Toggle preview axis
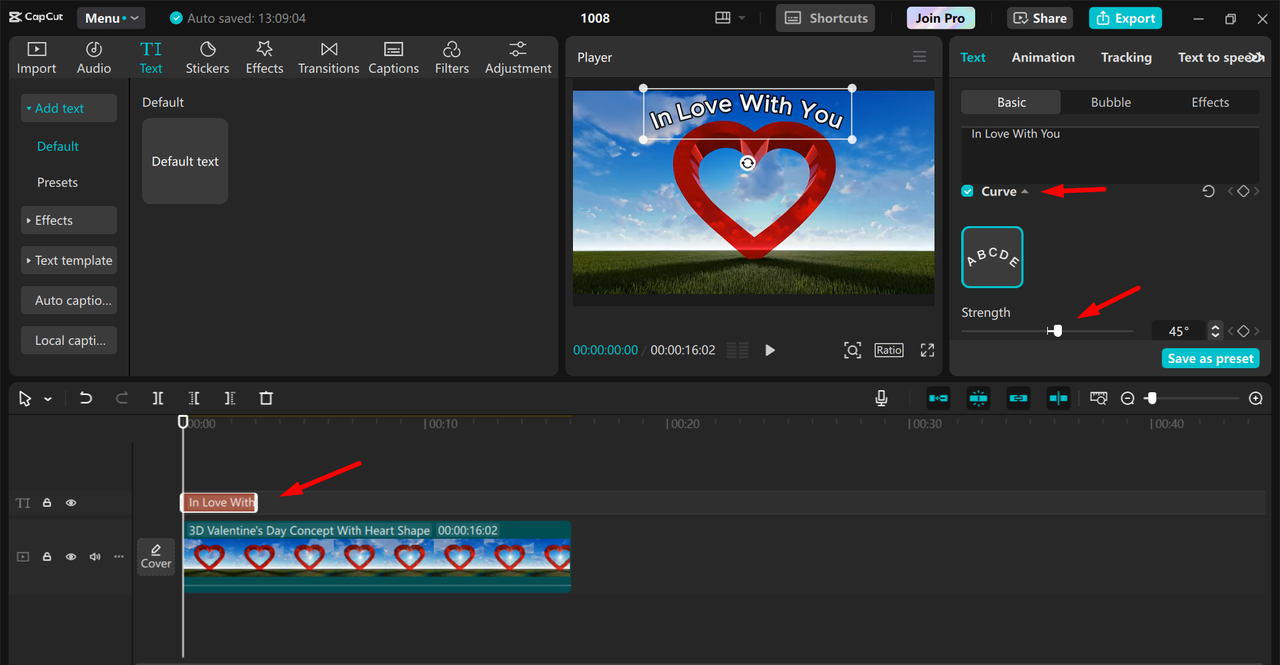1280x665 pixels. [1058, 398]
